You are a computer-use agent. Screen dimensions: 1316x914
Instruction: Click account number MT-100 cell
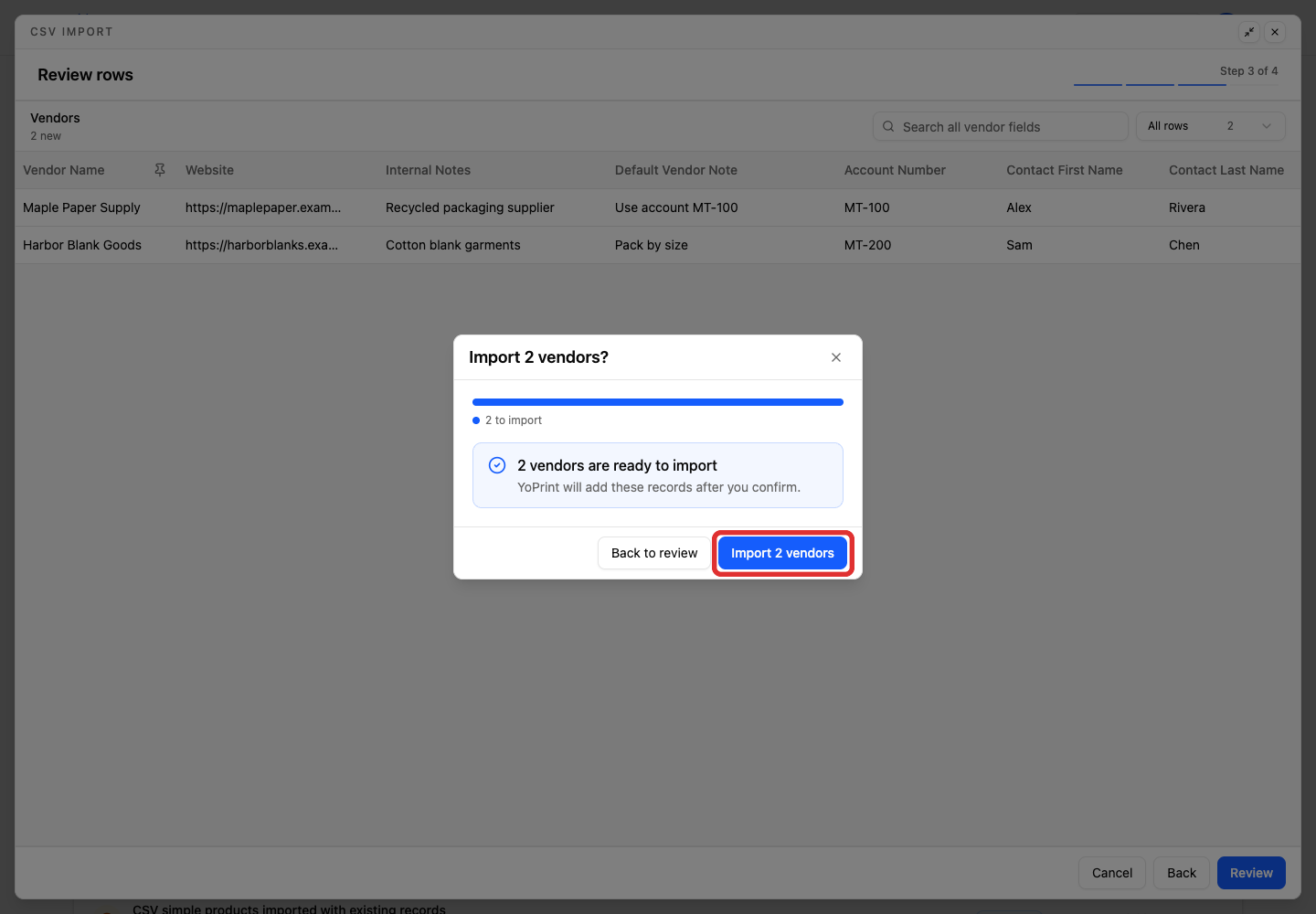(867, 207)
